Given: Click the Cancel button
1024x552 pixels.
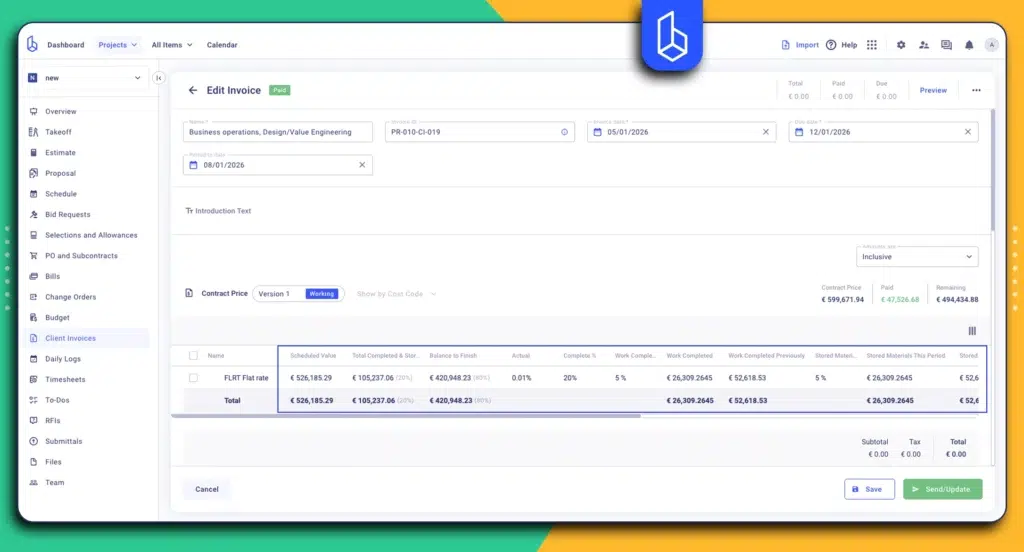Looking at the screenshot, I should [206, 489].
